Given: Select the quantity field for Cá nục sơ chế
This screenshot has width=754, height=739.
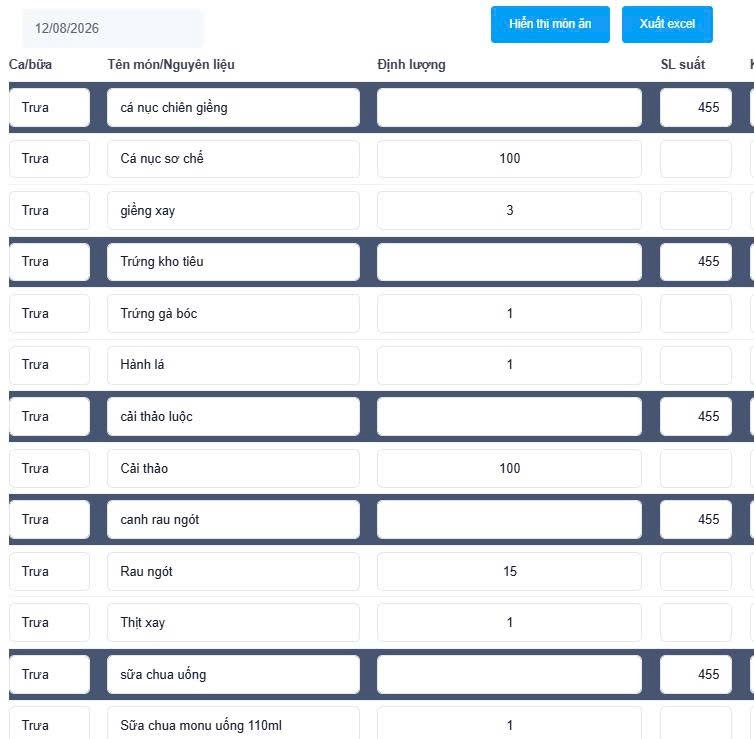Looking at the screenshot, I should [x=509, y=159].
